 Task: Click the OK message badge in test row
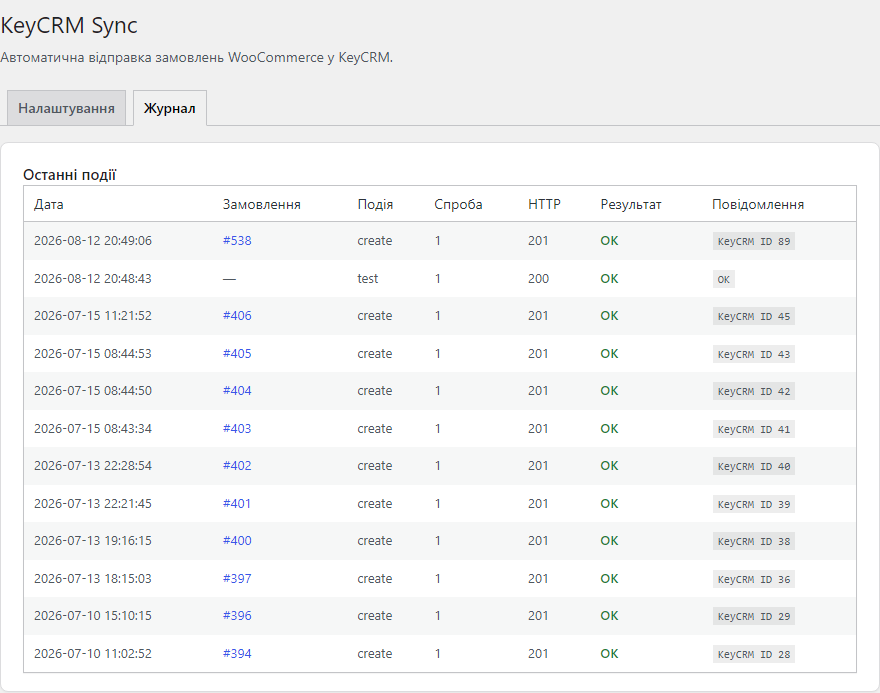(x=724, y=279)
